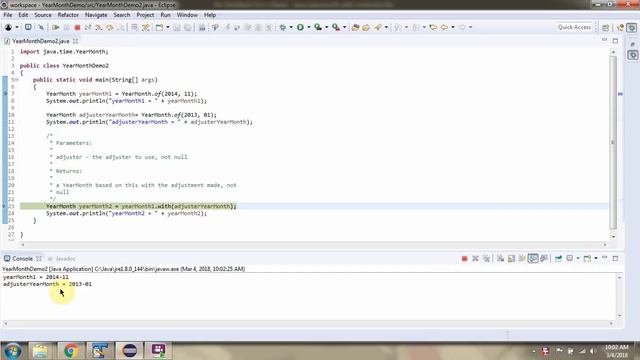Toggle Word Wrap in Console toolbar
This screenshot has width=640, height=360.
[522, 259]
